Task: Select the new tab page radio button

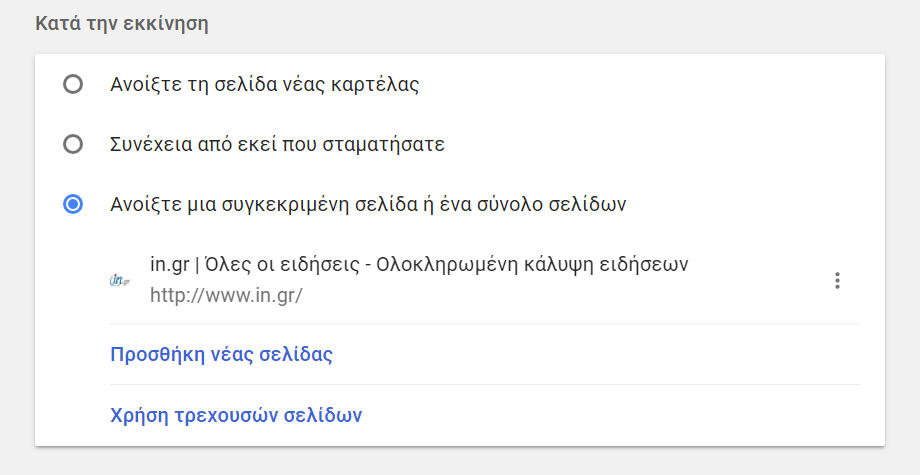Action: [x=73, y=84]
